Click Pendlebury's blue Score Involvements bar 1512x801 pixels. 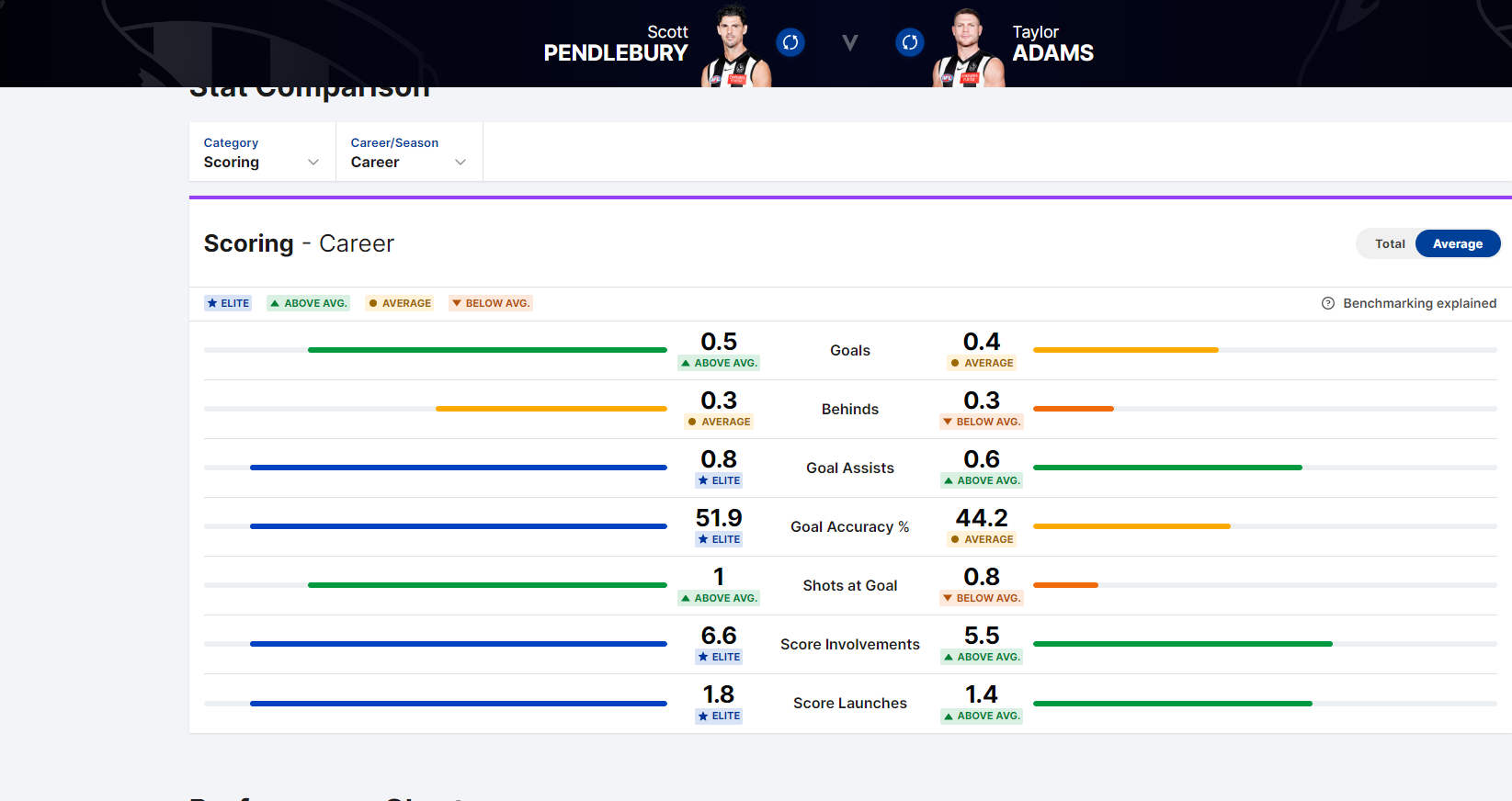tap(459, 644)
